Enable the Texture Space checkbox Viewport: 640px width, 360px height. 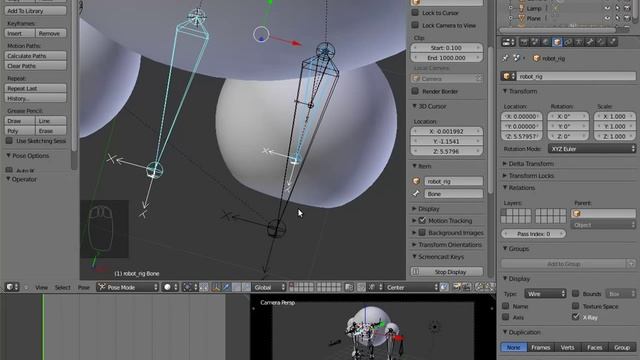[576, 306]
